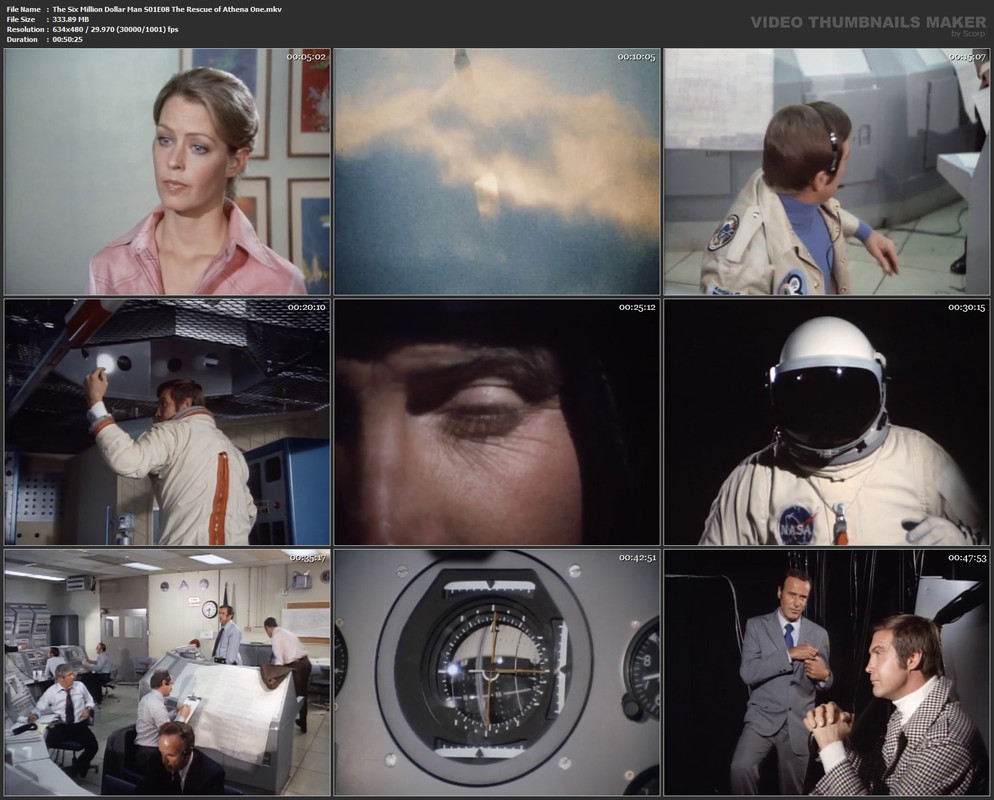Click the File Size label
Viewport: 994px width, 800px height.
coord(21,20)
